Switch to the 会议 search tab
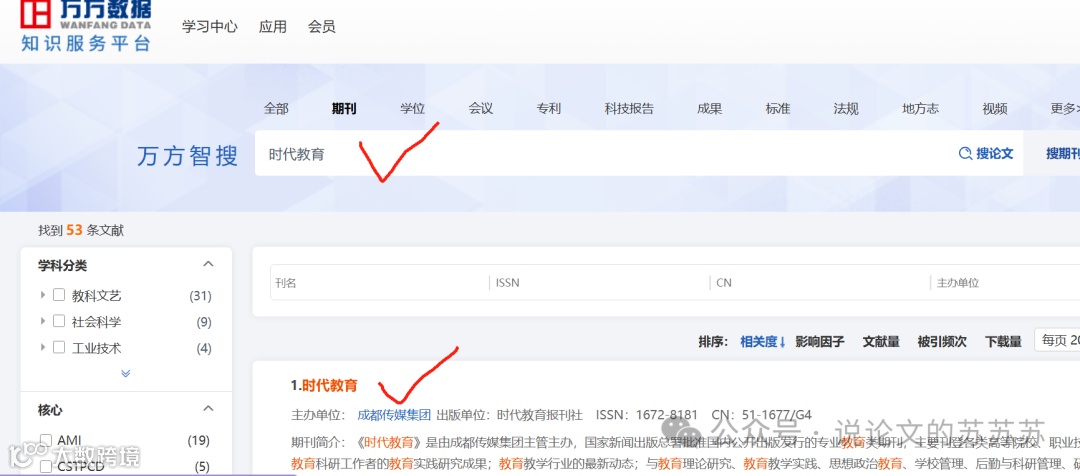 coord(481,108)
